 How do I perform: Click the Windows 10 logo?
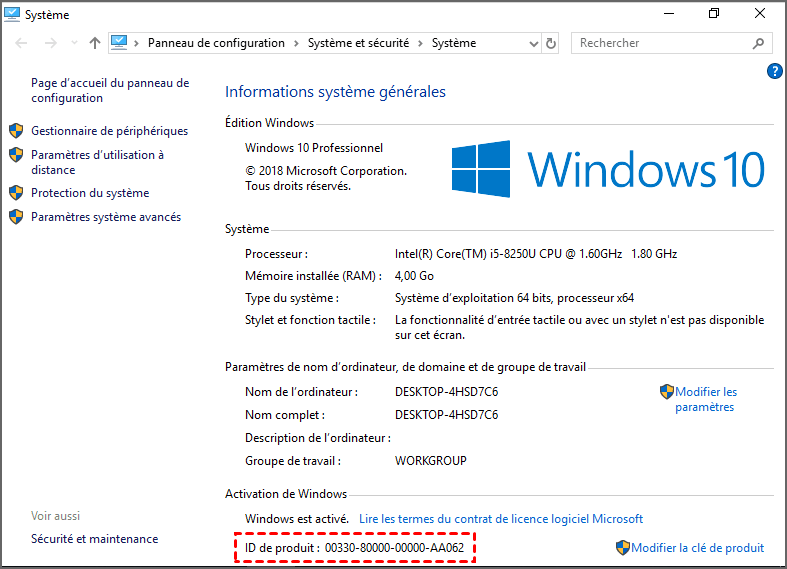(x=608, y=169)
